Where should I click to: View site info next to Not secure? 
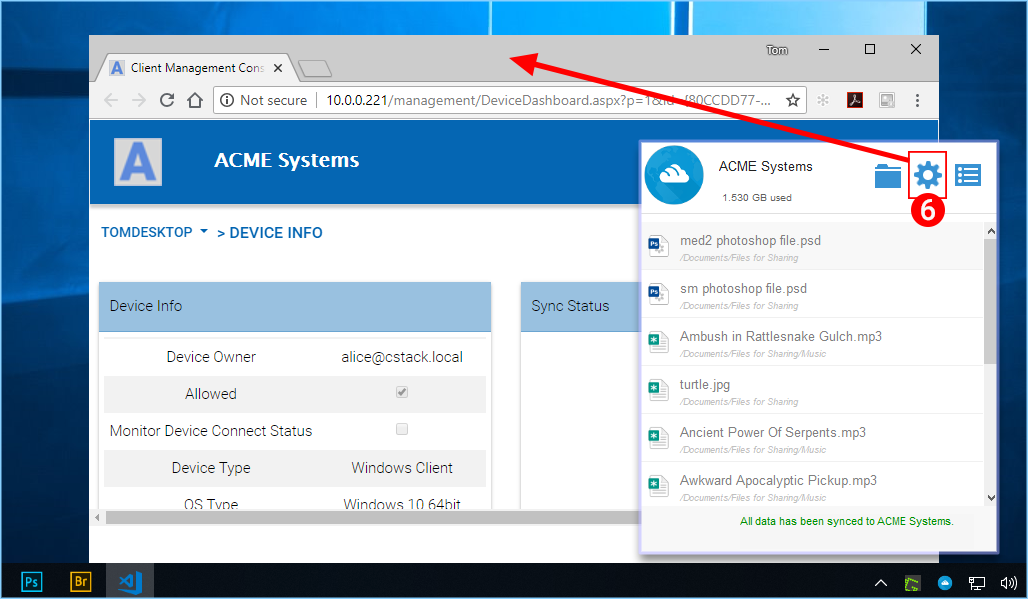(227, 100)
